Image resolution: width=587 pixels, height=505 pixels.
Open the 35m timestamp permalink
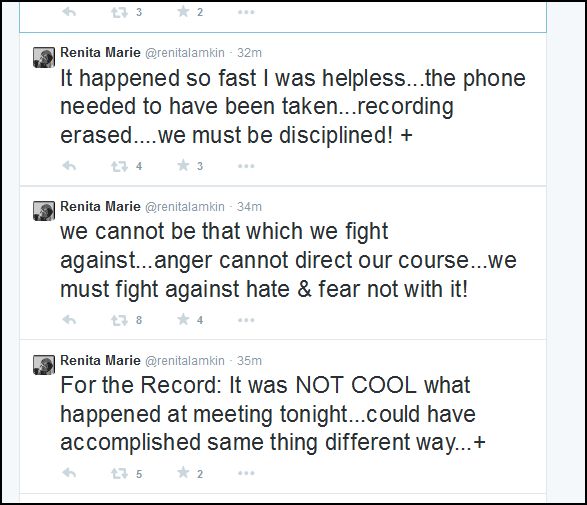pos(249,361)
